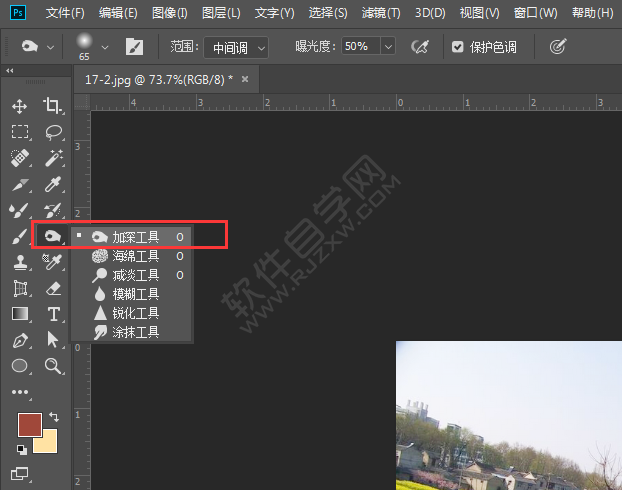This screenshot has width=622, height=490.
Task: Choose 模糊工具 from the flyout
Action: (131, 294)
